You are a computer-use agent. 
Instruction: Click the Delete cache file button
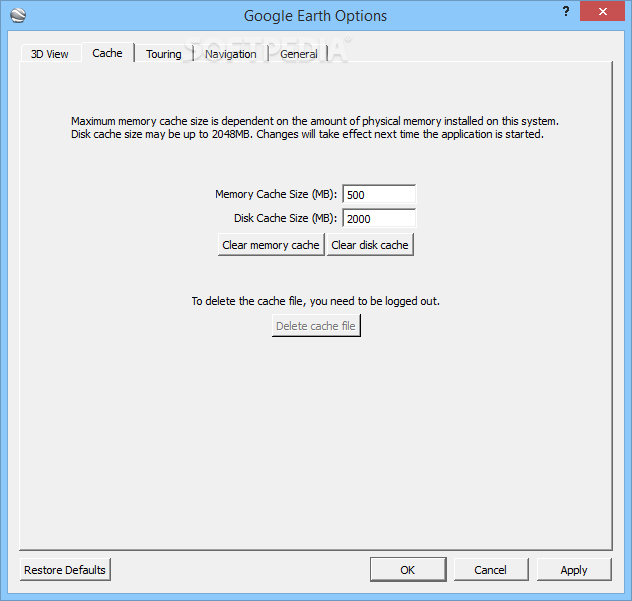[316, 326]
